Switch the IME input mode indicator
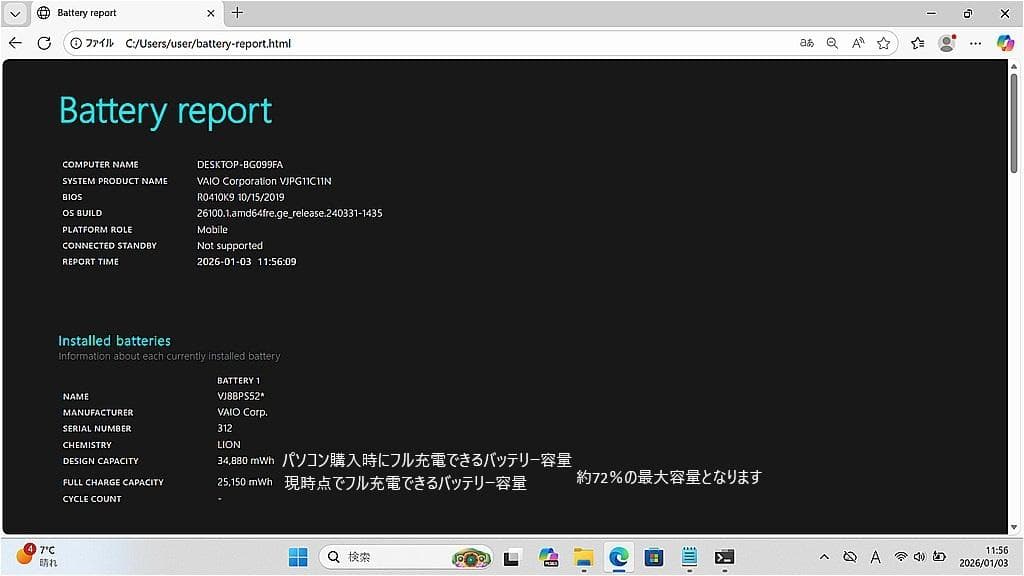Viewport: 1024px width, 576px height. (x=875, y=557)
